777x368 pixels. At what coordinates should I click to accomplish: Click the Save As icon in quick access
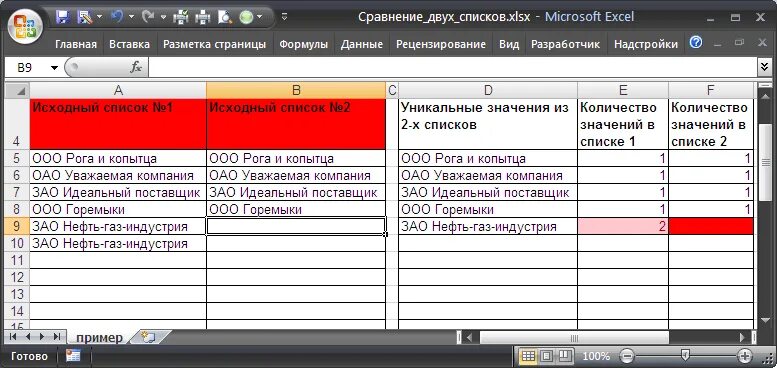pyautogui.click(x=84, y=17)
